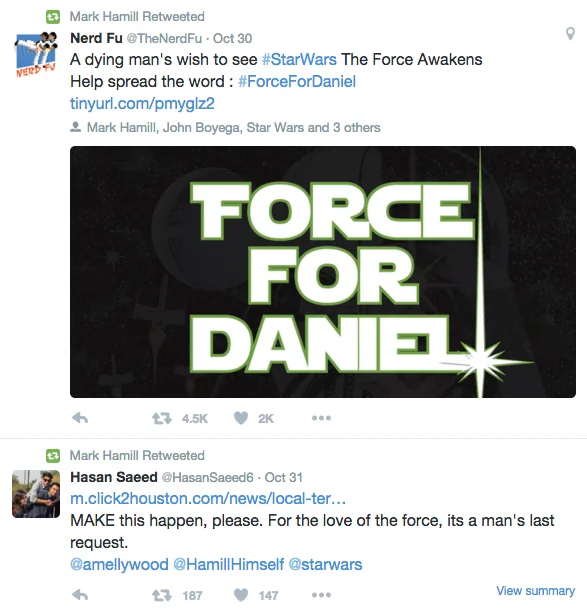This screenshot has height=614, width=587.
Task: Reply to Hasan Saeed's tweet
Action: [80, 595]
